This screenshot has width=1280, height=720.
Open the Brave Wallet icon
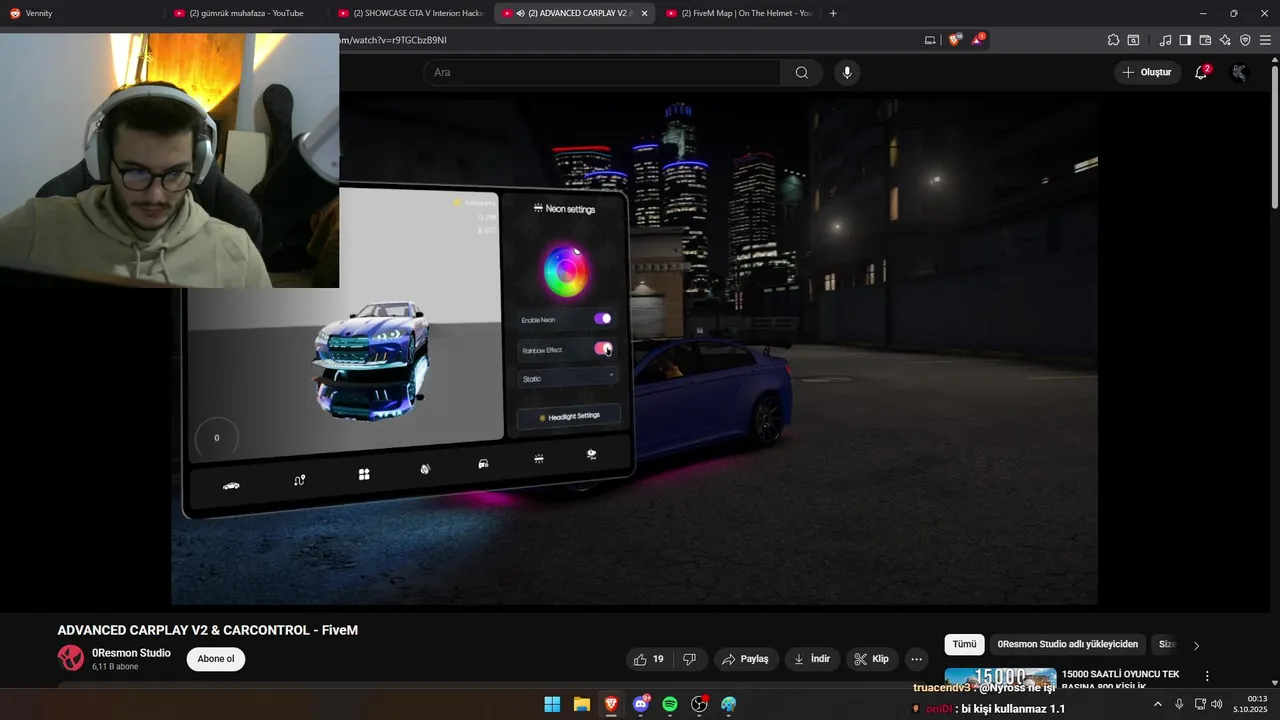1205,40
